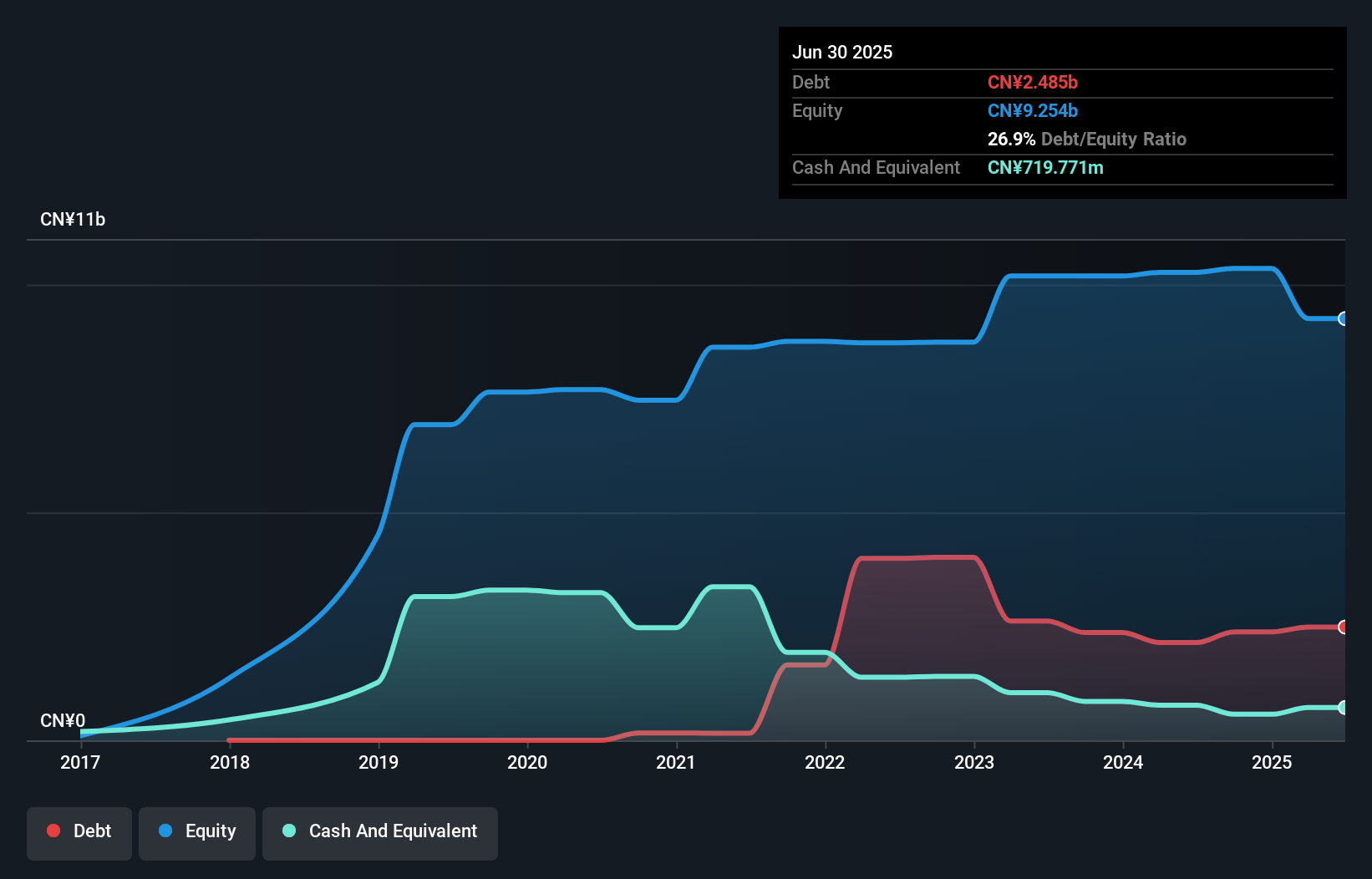Select the 2019 axis label
The height and width of the screenshot is (879, 1372).
click(379, 762)
